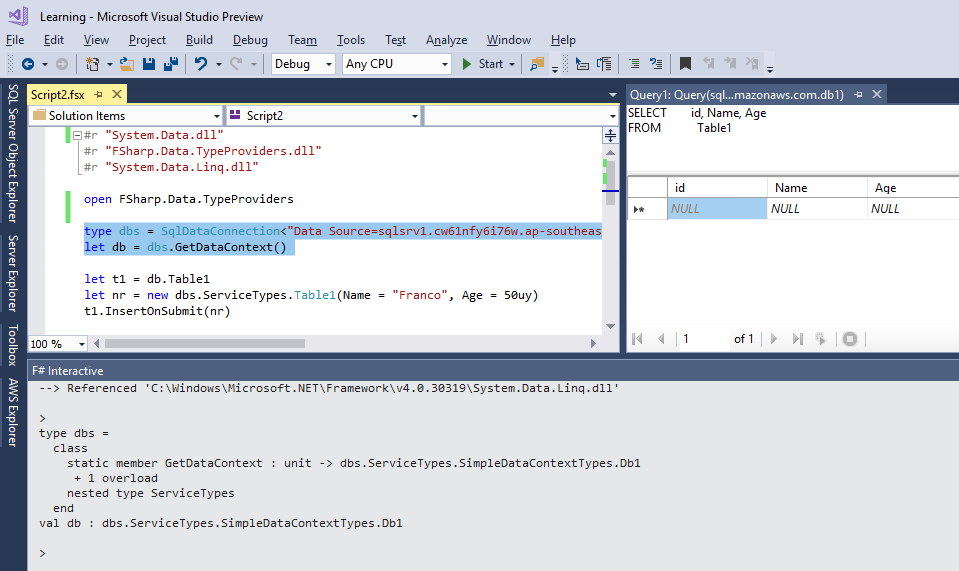
Task: Expand the Navigate Backward dropdown arrow
Action: [45, 64]
